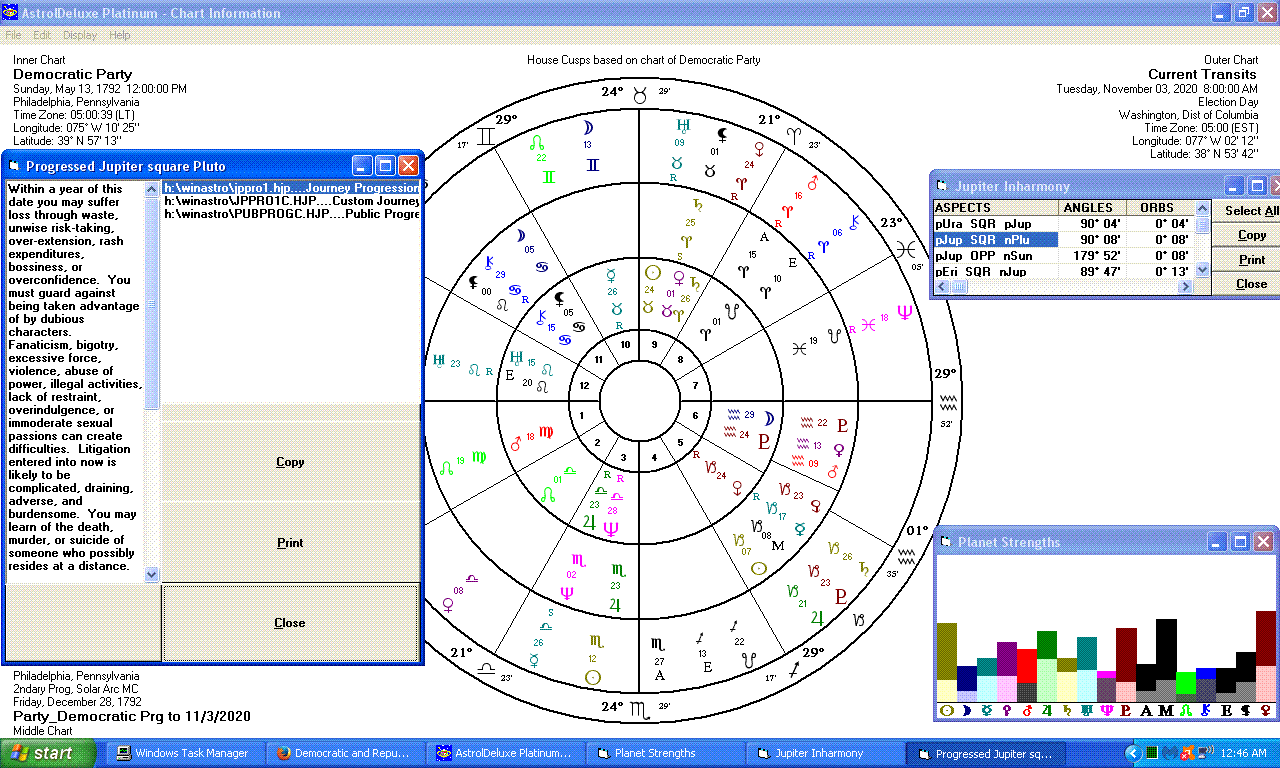1280x768 pixels.
Task: Select the pJup OPP nSun aspect row
Action: (x=1063, y=256)
